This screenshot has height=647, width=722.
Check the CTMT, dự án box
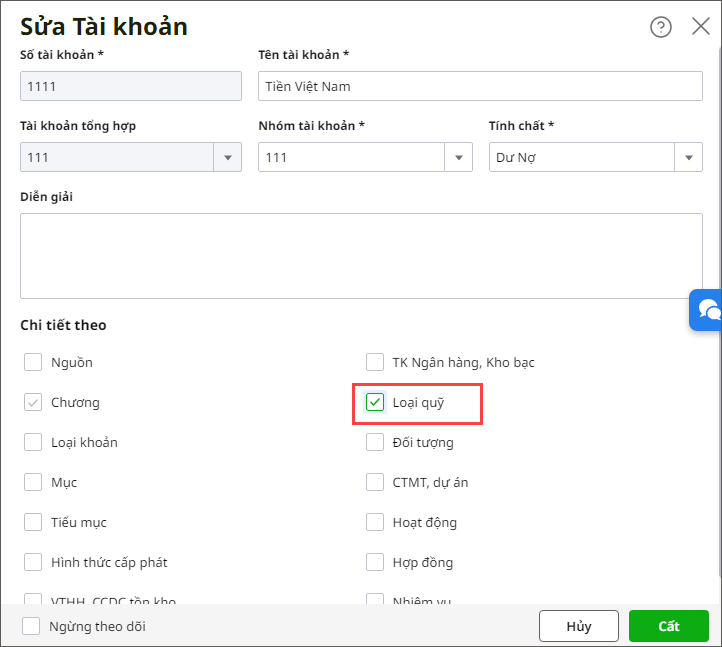(x=375, y=482)
